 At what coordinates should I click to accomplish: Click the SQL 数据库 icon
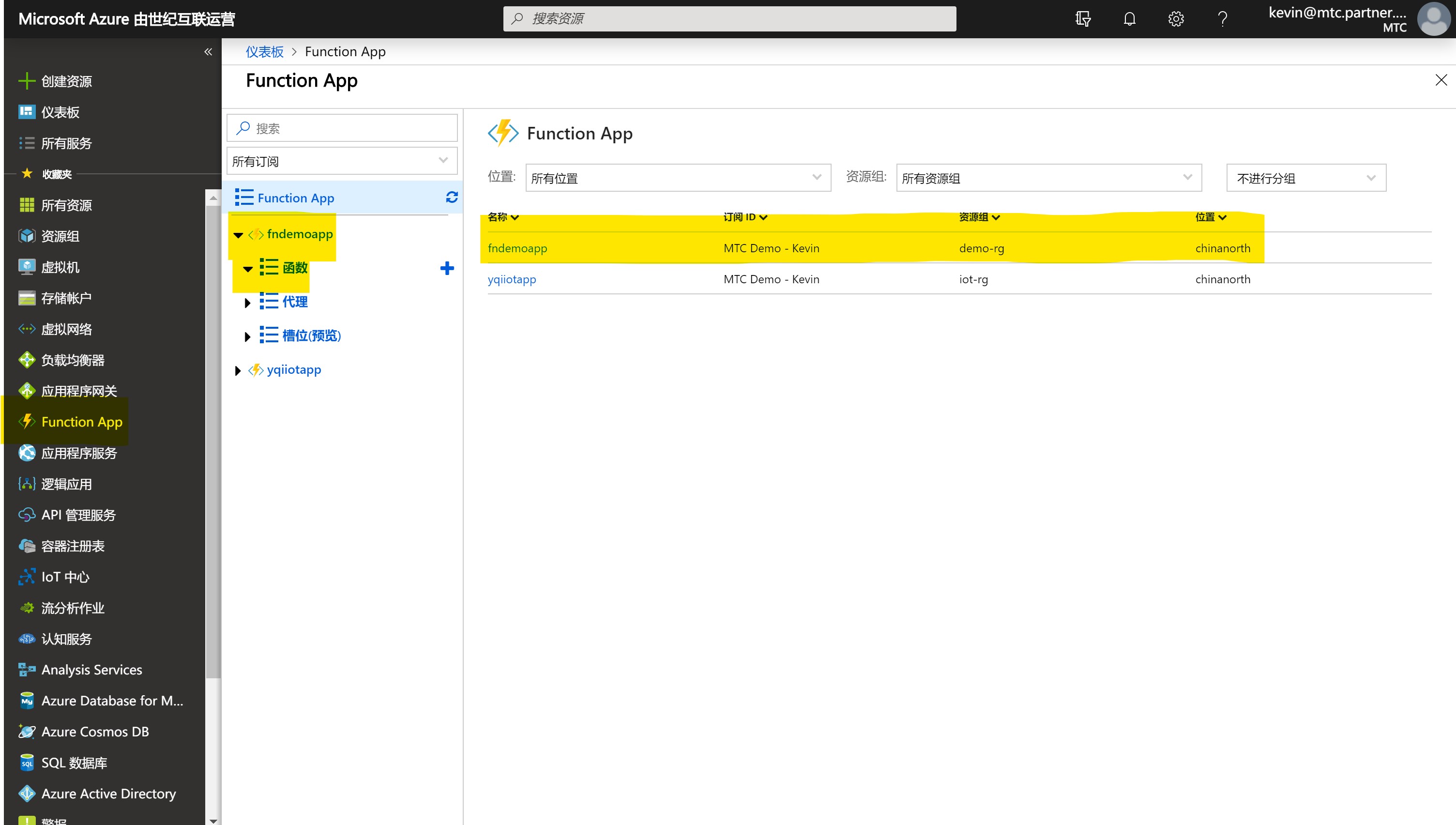coord(27,762)
